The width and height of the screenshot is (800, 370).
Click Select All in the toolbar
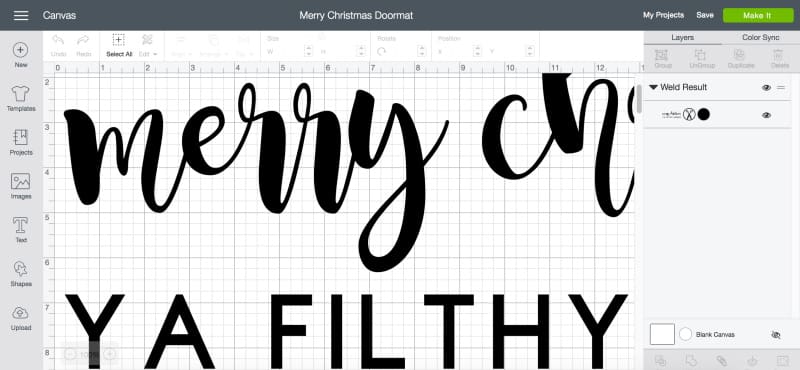[x=119, y=45]
